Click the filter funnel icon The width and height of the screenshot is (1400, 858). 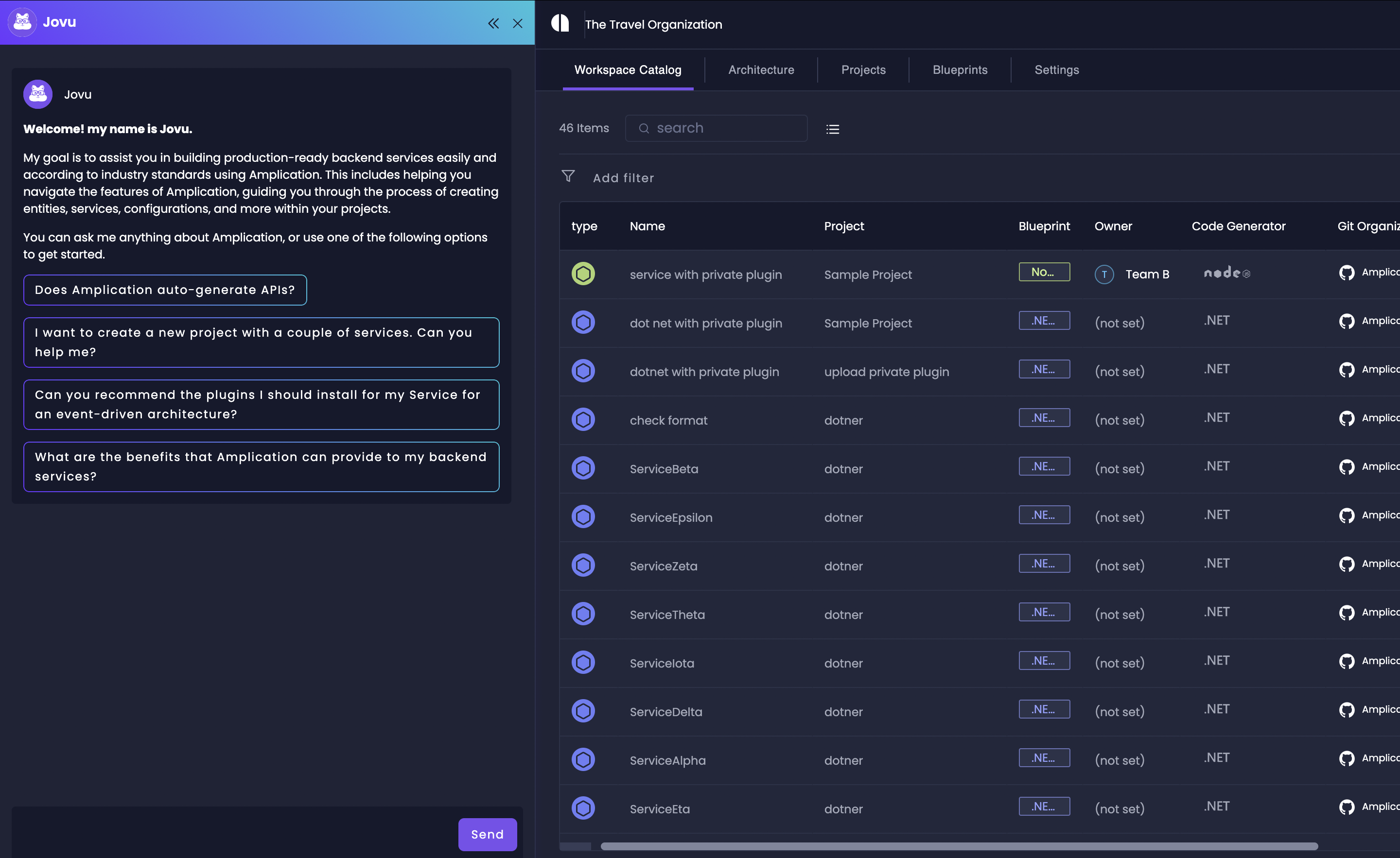(x=568, y=176)
